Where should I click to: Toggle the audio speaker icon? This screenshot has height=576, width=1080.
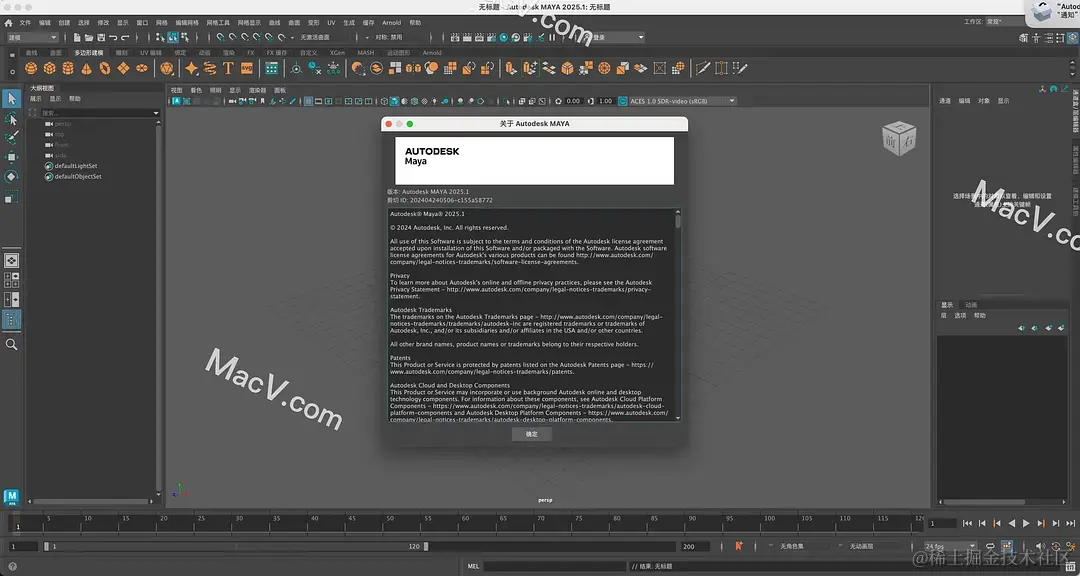1040,546
